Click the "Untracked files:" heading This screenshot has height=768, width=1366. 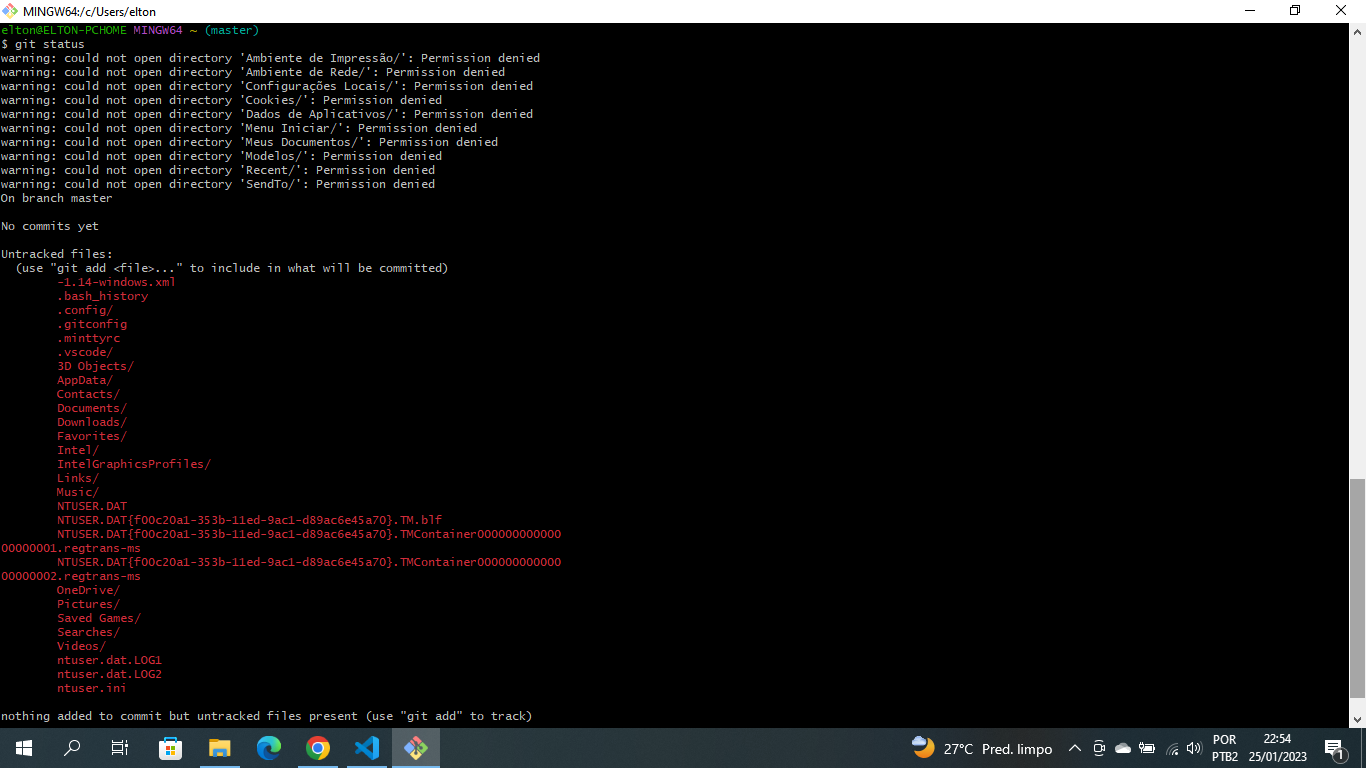coord(57,254)
